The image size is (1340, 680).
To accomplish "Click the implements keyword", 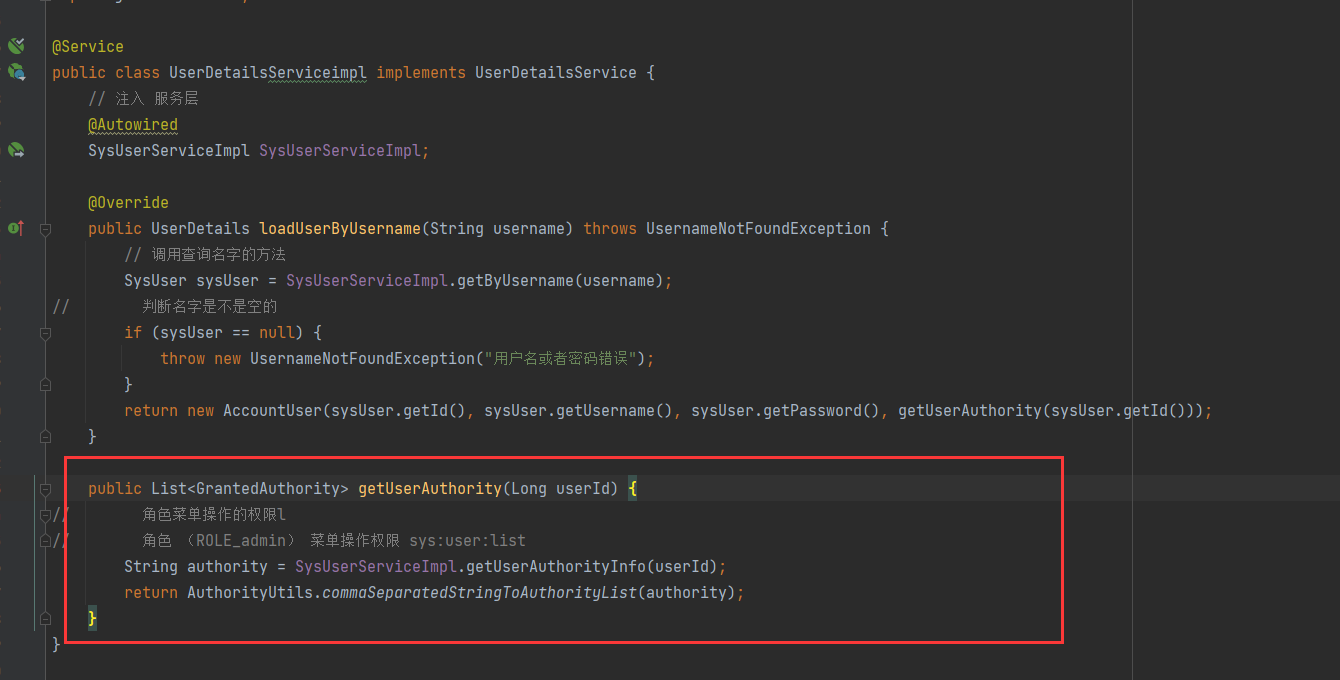I will 421,73.
